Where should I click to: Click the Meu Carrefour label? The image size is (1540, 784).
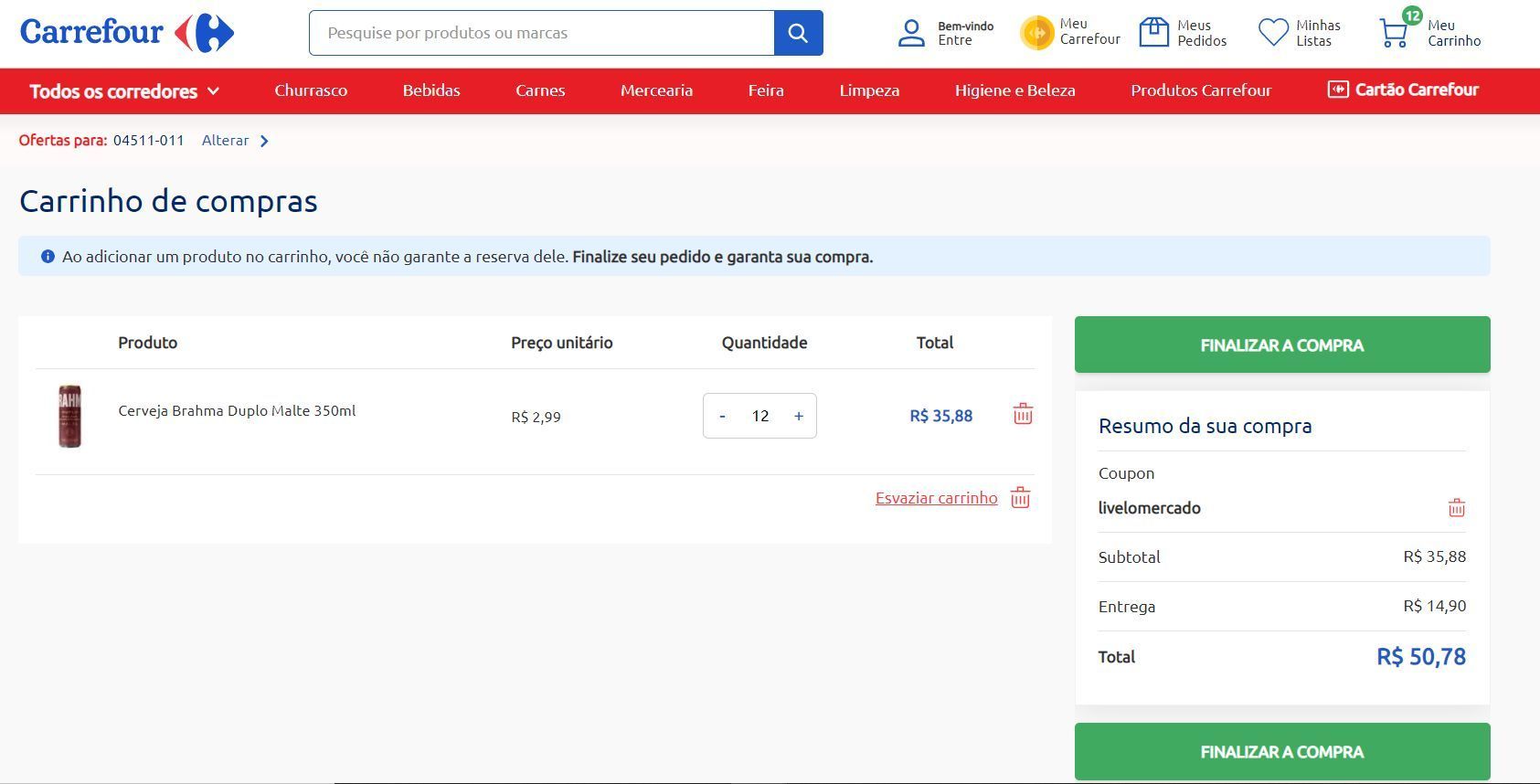tap(1089, 32)
